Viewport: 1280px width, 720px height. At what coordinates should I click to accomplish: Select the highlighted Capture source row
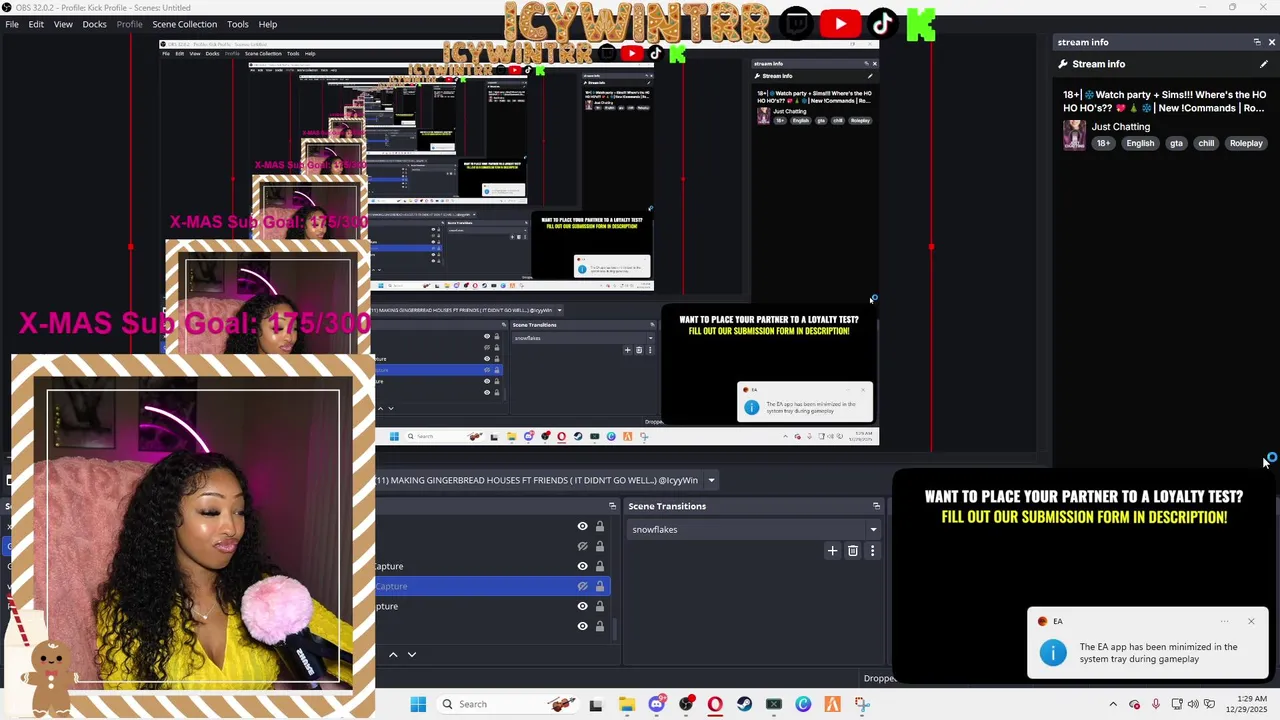492,586
